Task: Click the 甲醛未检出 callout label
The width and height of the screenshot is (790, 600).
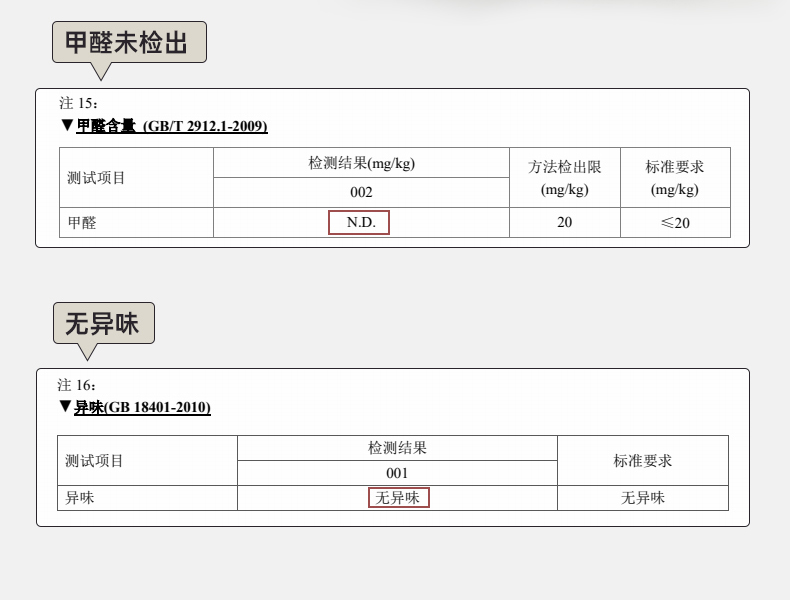Action: pos(129,42)
